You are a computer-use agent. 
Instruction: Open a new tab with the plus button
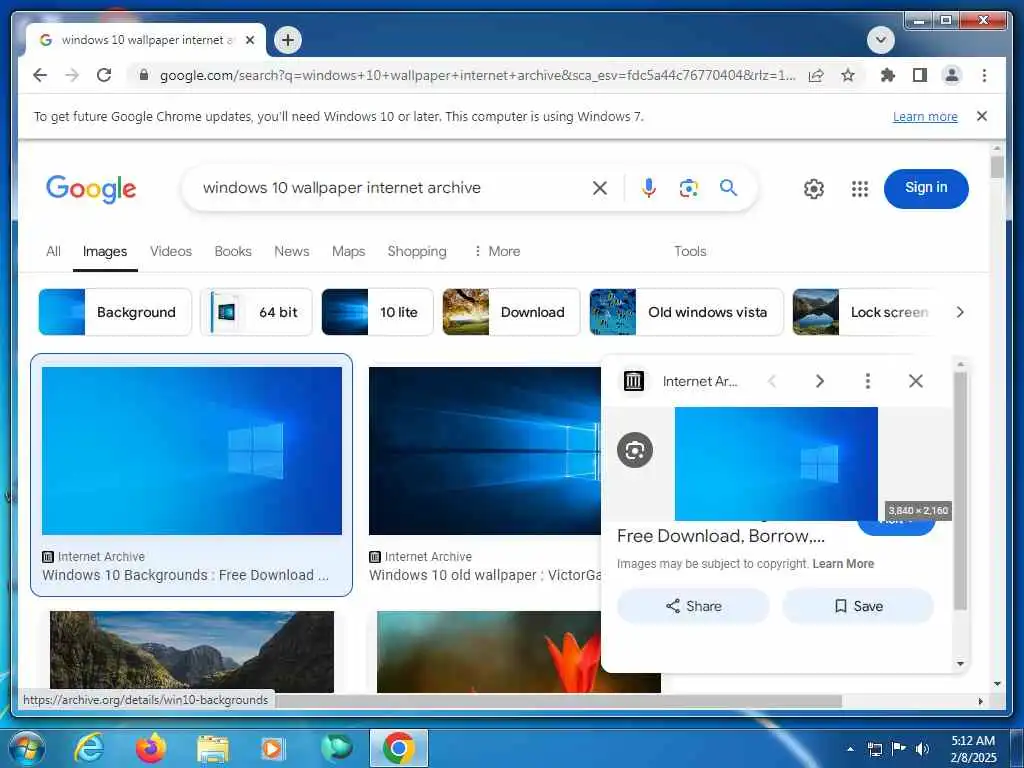(288, 40)
